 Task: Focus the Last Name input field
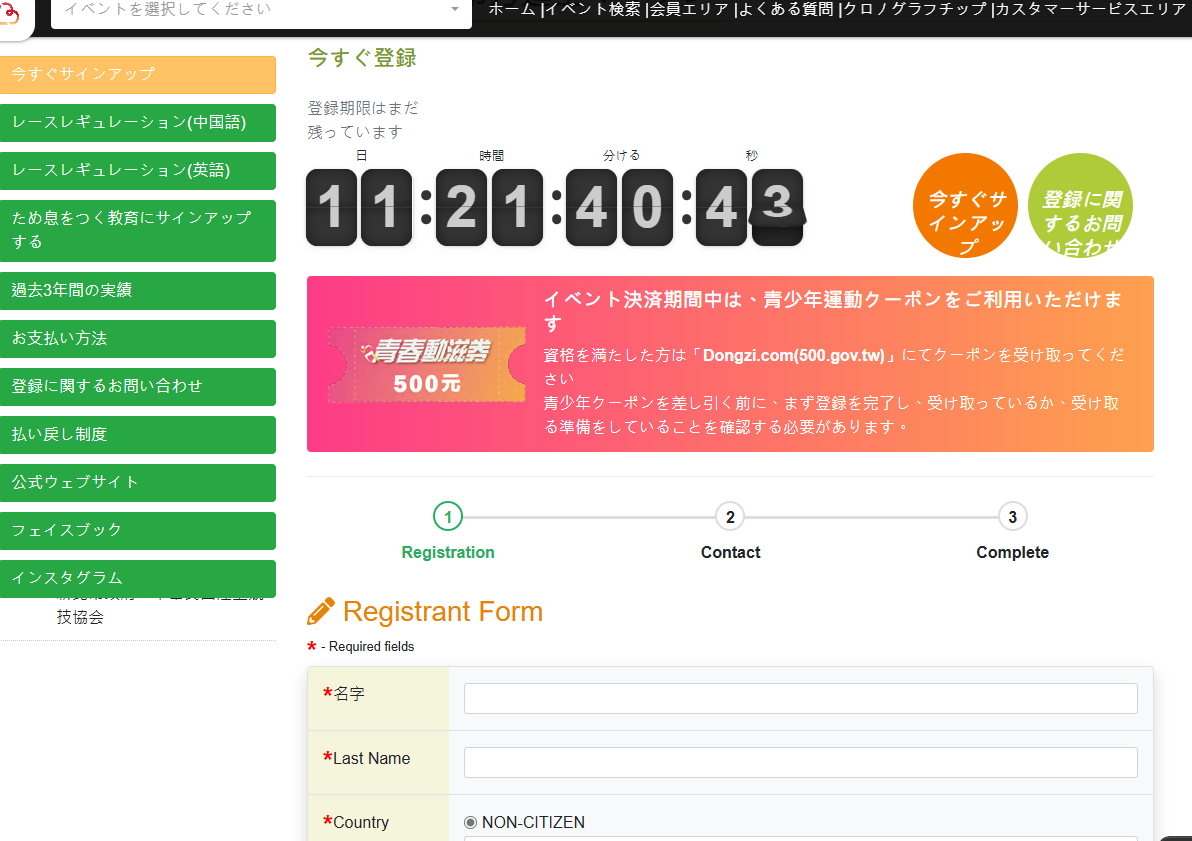point(800,762)
